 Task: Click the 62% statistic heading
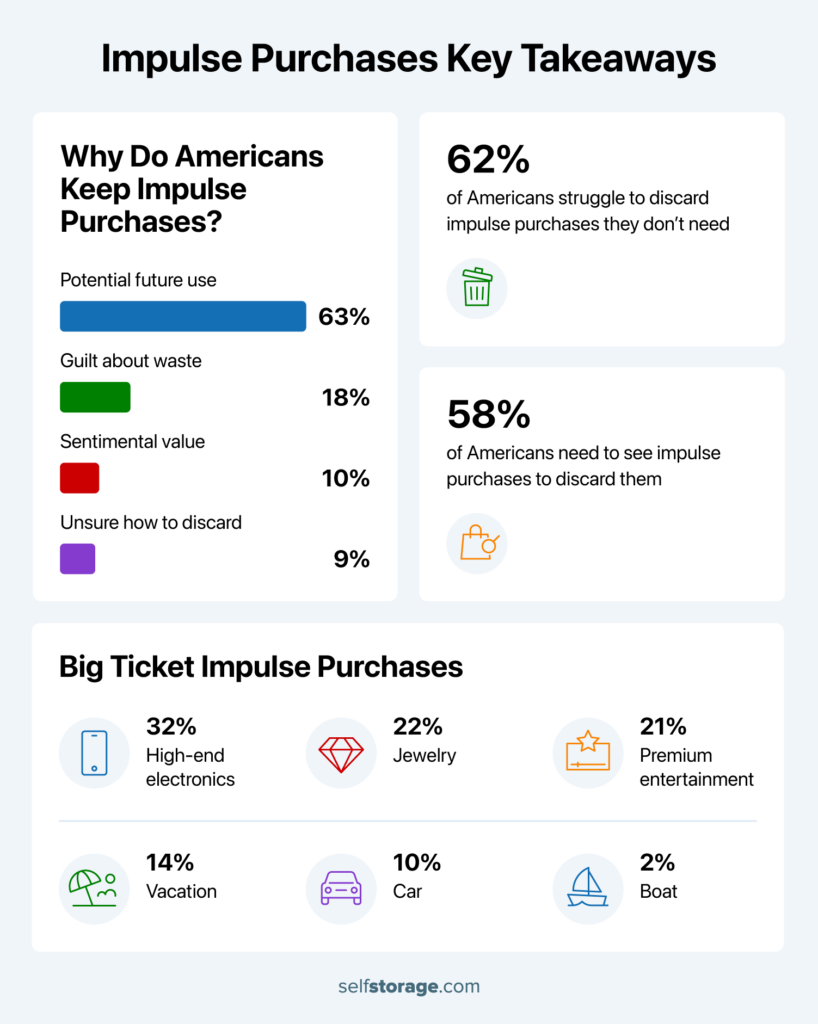(x=488, y=159)
